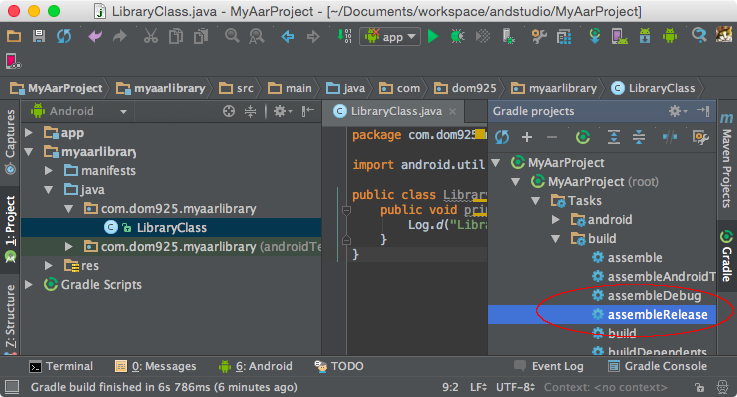
Task: Open Gradle projects gear dropdown
Action: 678,111
